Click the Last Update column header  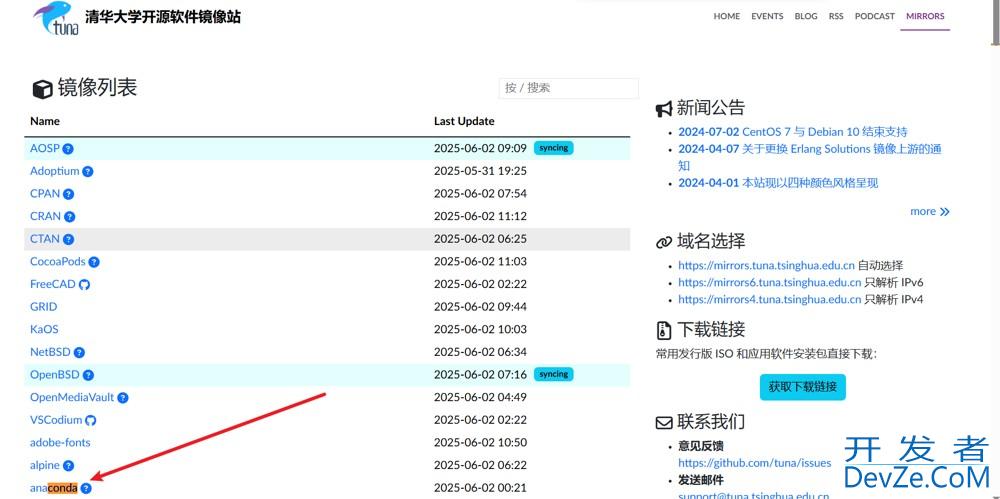[464, 121]
